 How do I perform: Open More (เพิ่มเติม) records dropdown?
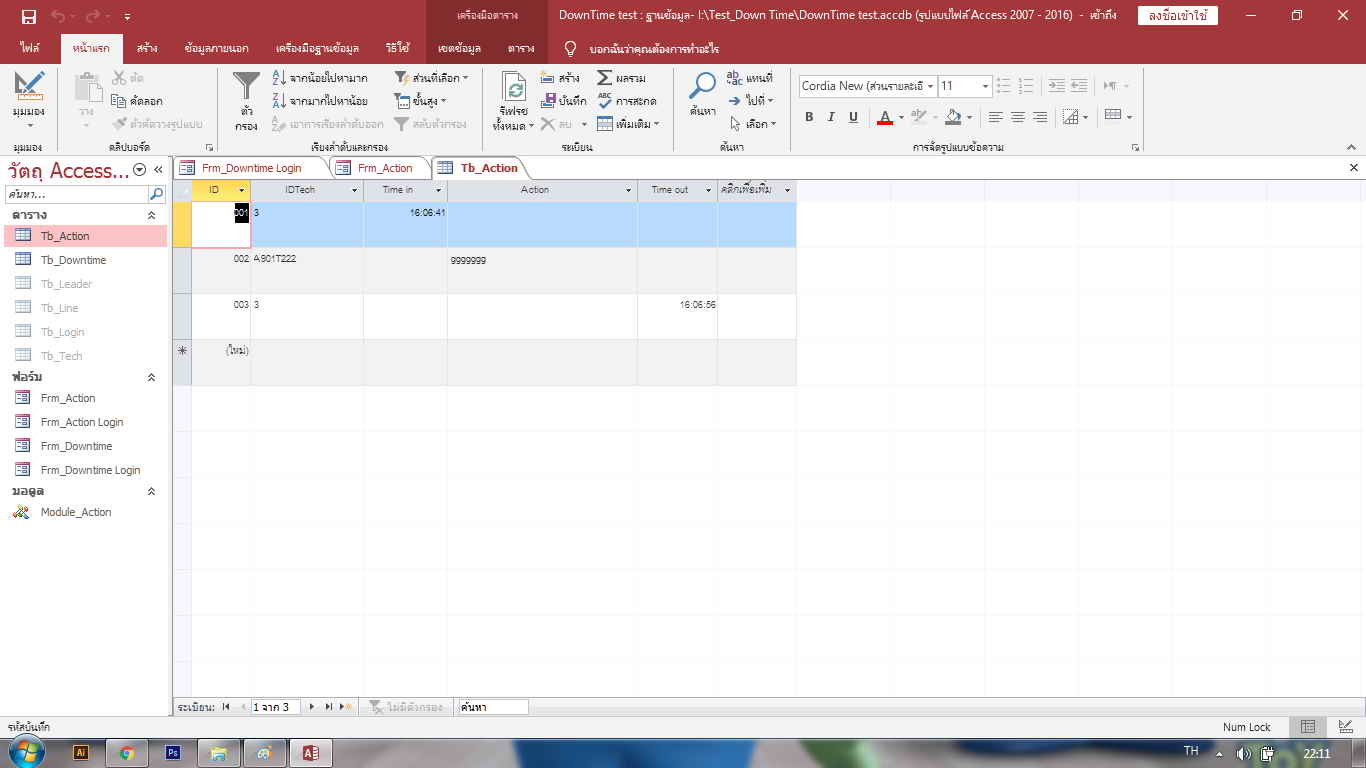click(628, 124)
